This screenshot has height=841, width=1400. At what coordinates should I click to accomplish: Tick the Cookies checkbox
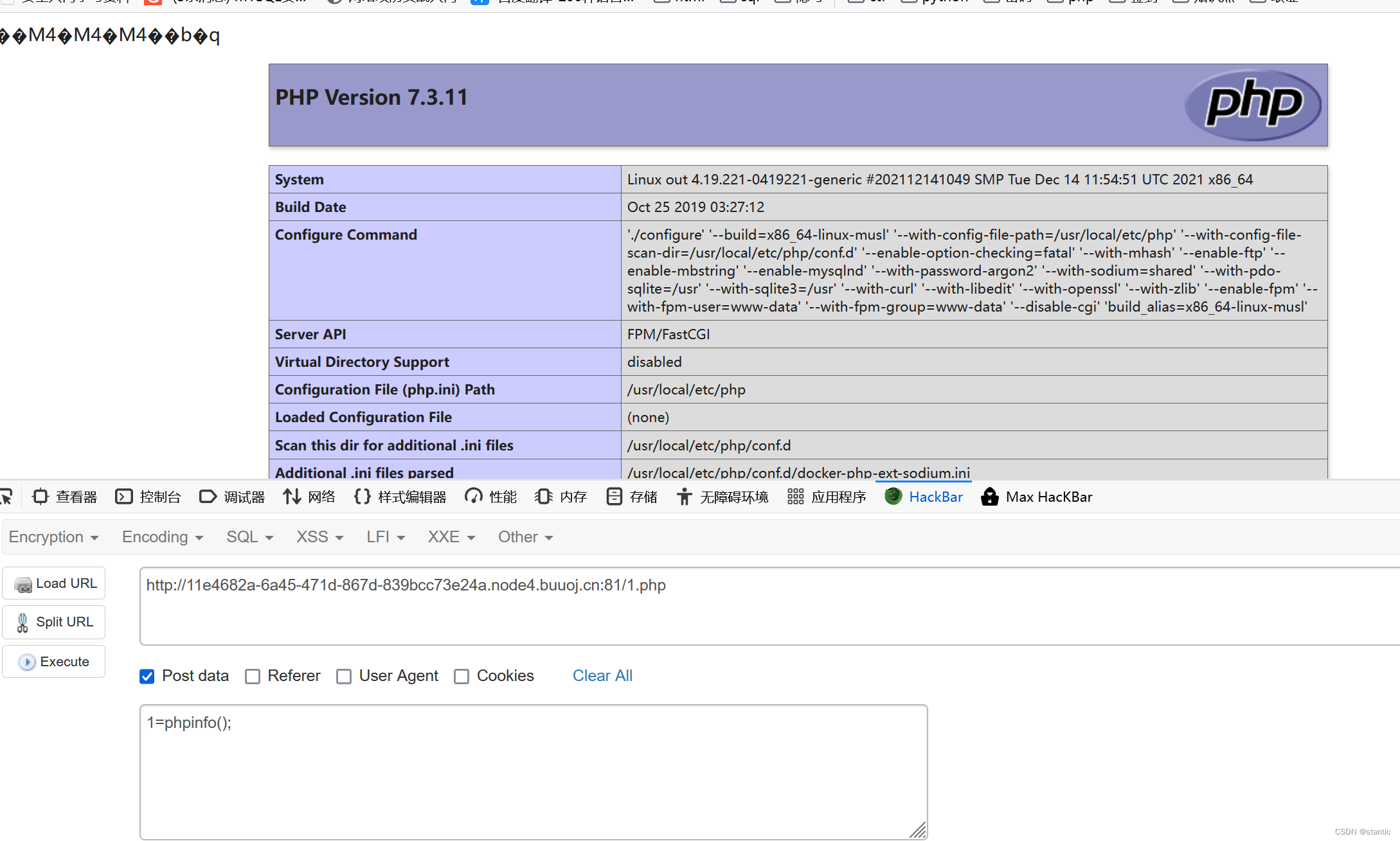(462, 676)
